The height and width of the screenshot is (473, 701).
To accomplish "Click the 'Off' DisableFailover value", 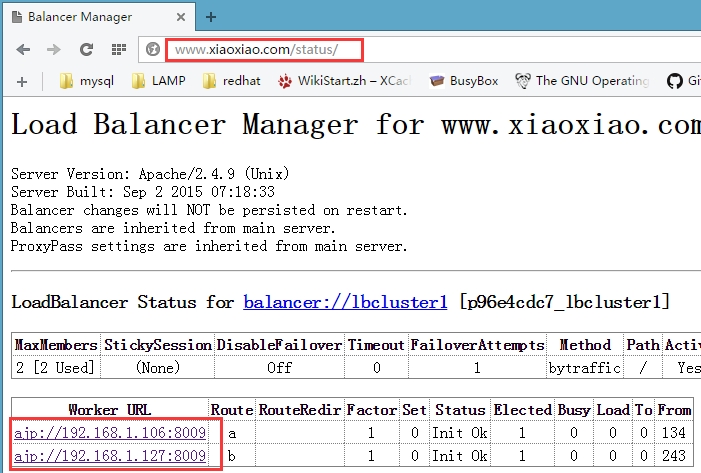I will tap(279, 367).
